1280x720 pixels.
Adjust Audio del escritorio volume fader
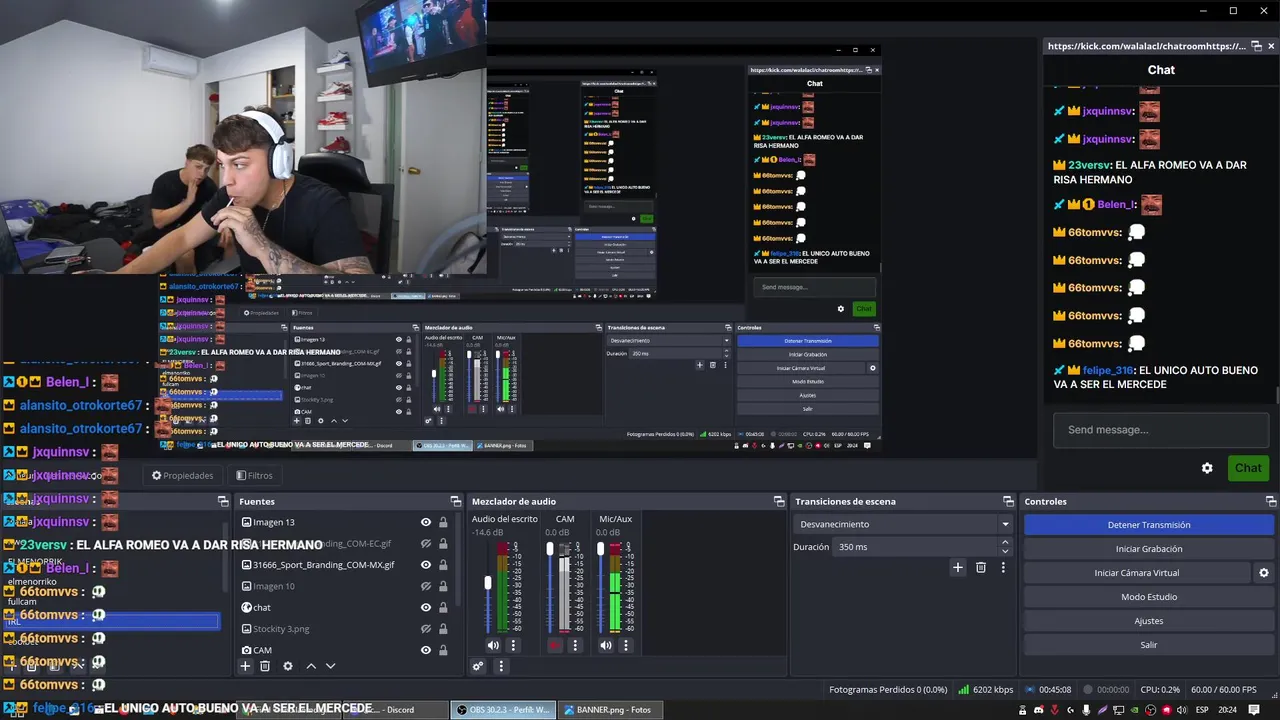488,583
